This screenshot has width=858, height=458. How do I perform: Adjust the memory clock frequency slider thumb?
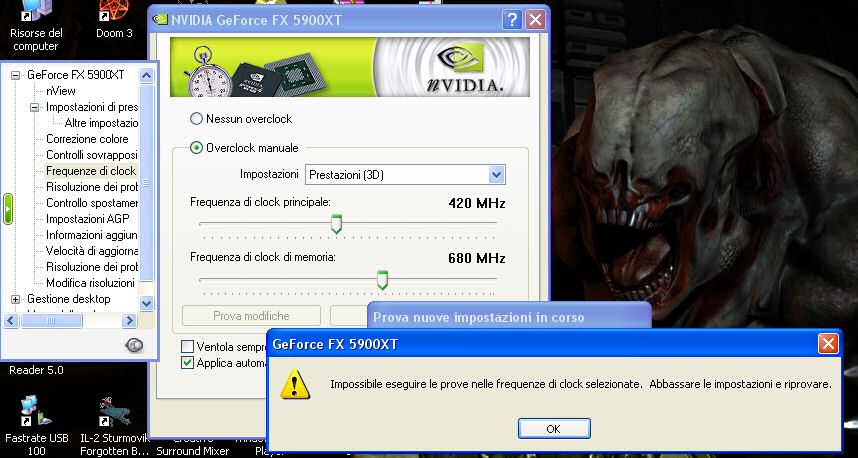pos(382,280)
